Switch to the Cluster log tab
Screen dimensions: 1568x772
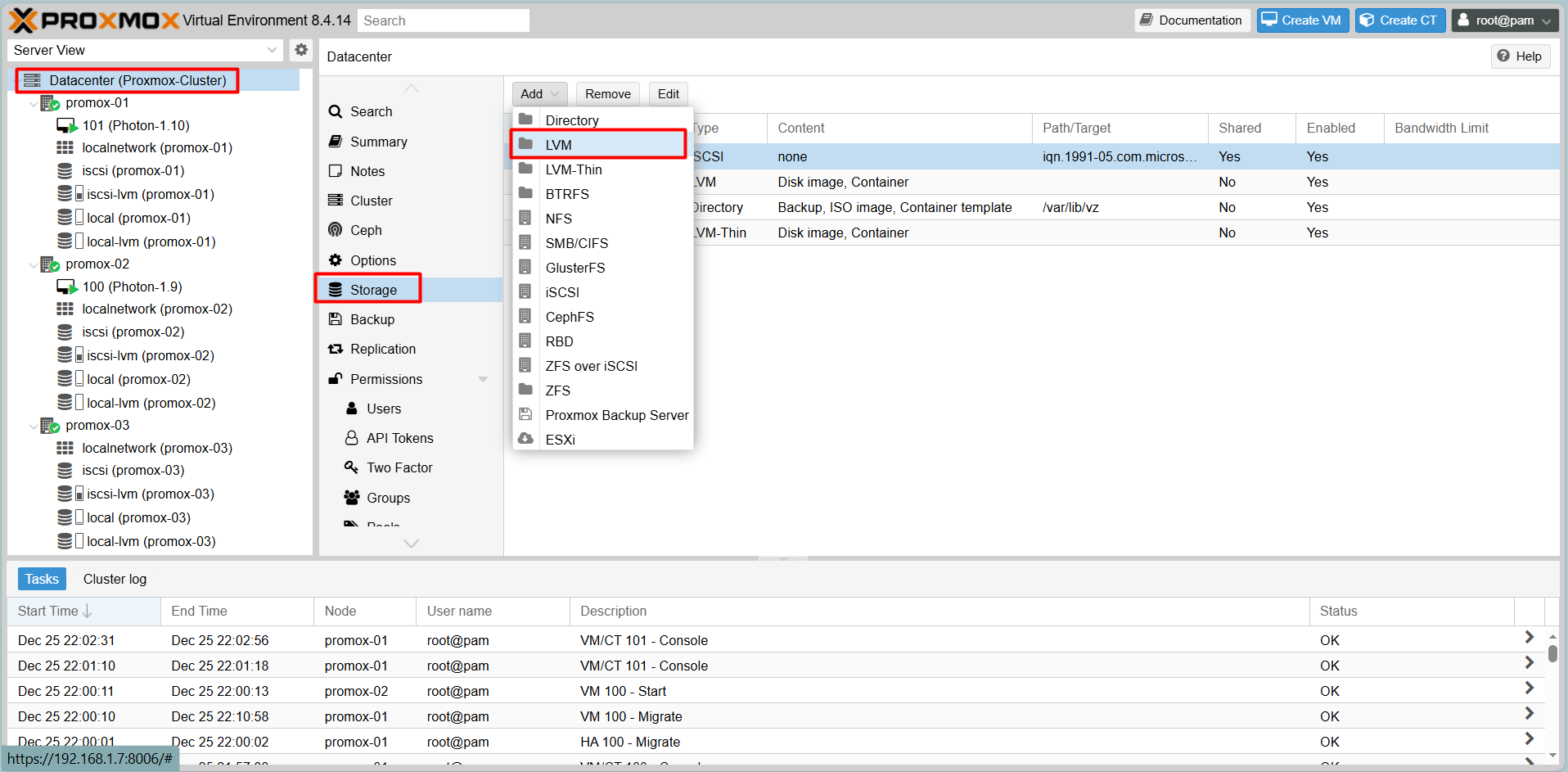coord(115,579)
